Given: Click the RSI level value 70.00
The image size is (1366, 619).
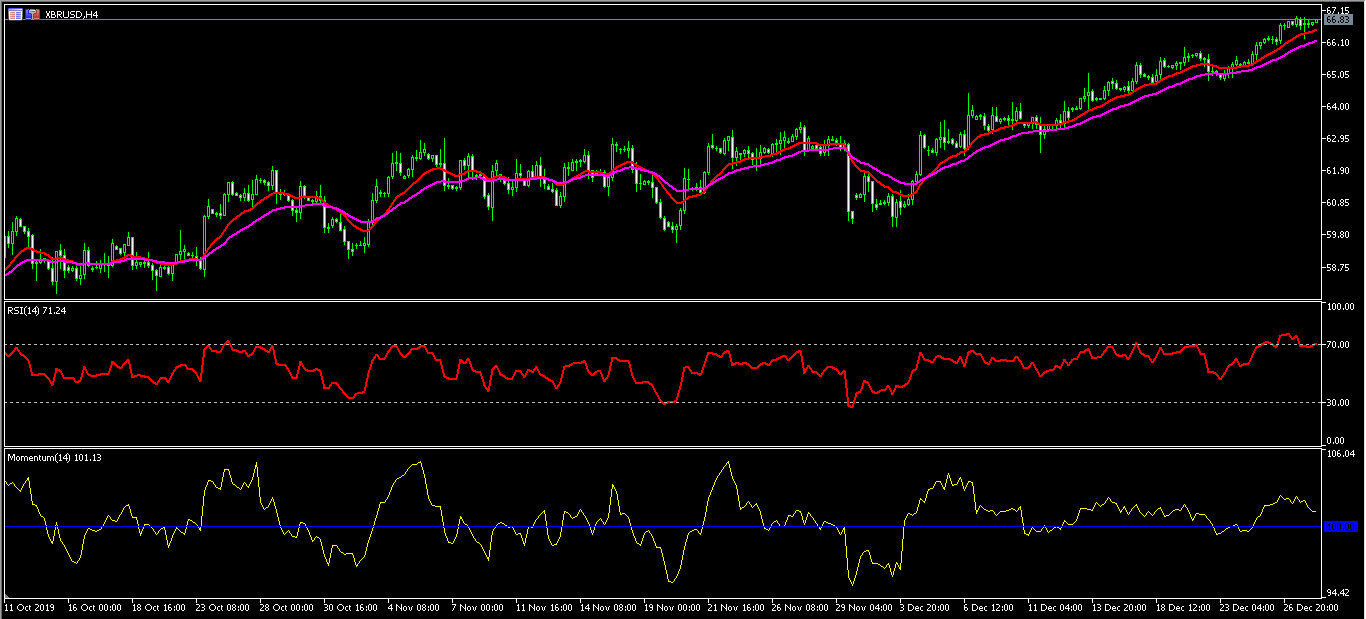Looking at the screenshot, I should (1337, 344).
